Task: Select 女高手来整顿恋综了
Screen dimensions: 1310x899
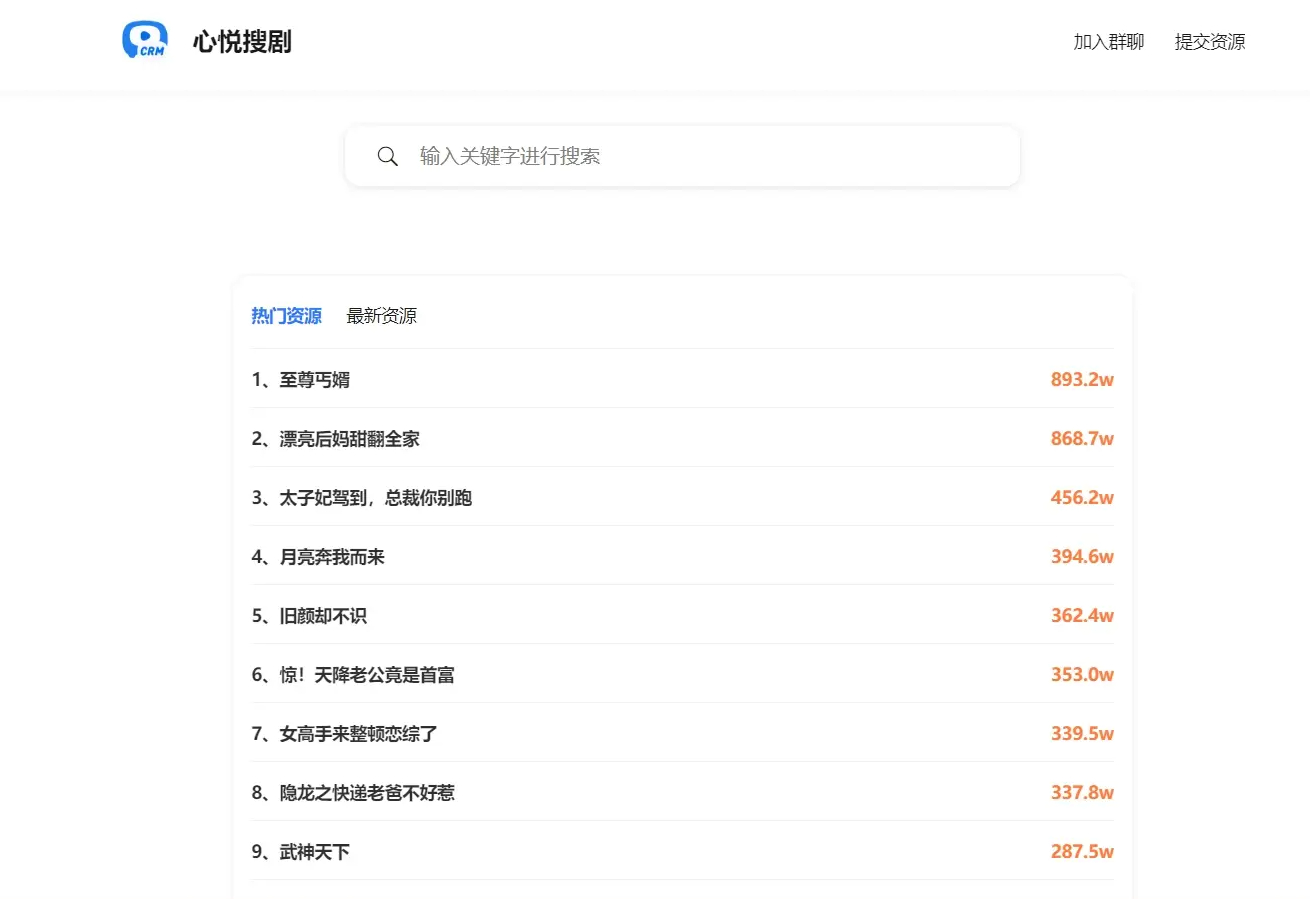Action: [357, 733]
